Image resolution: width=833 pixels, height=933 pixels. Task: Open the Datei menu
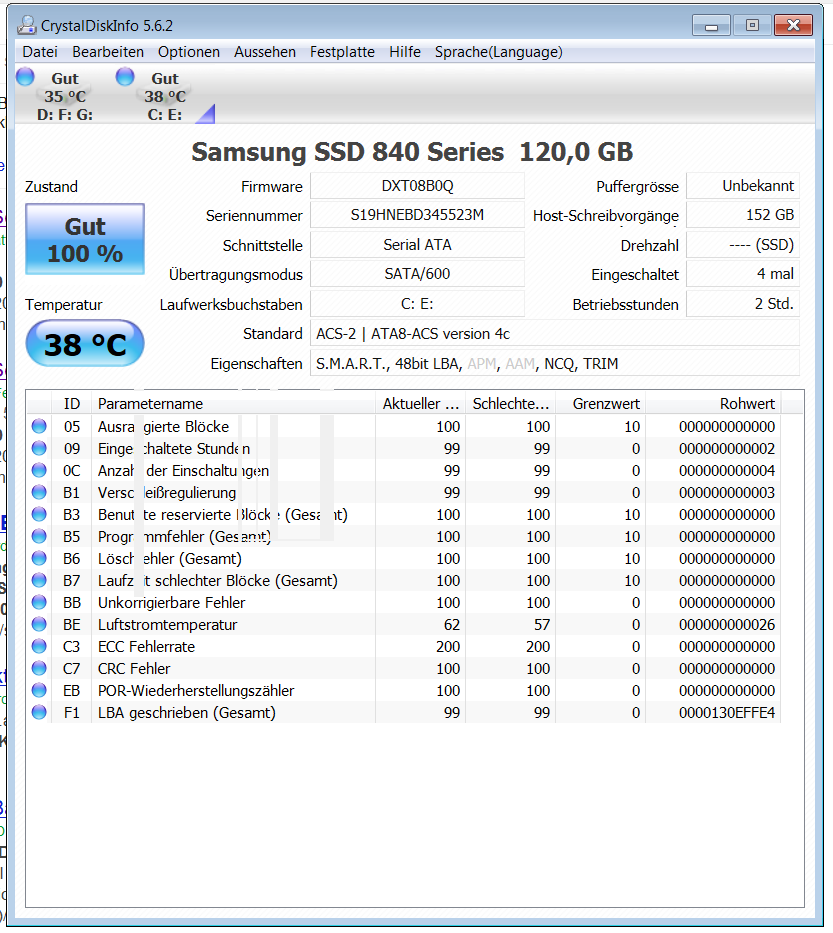point(40,52)
